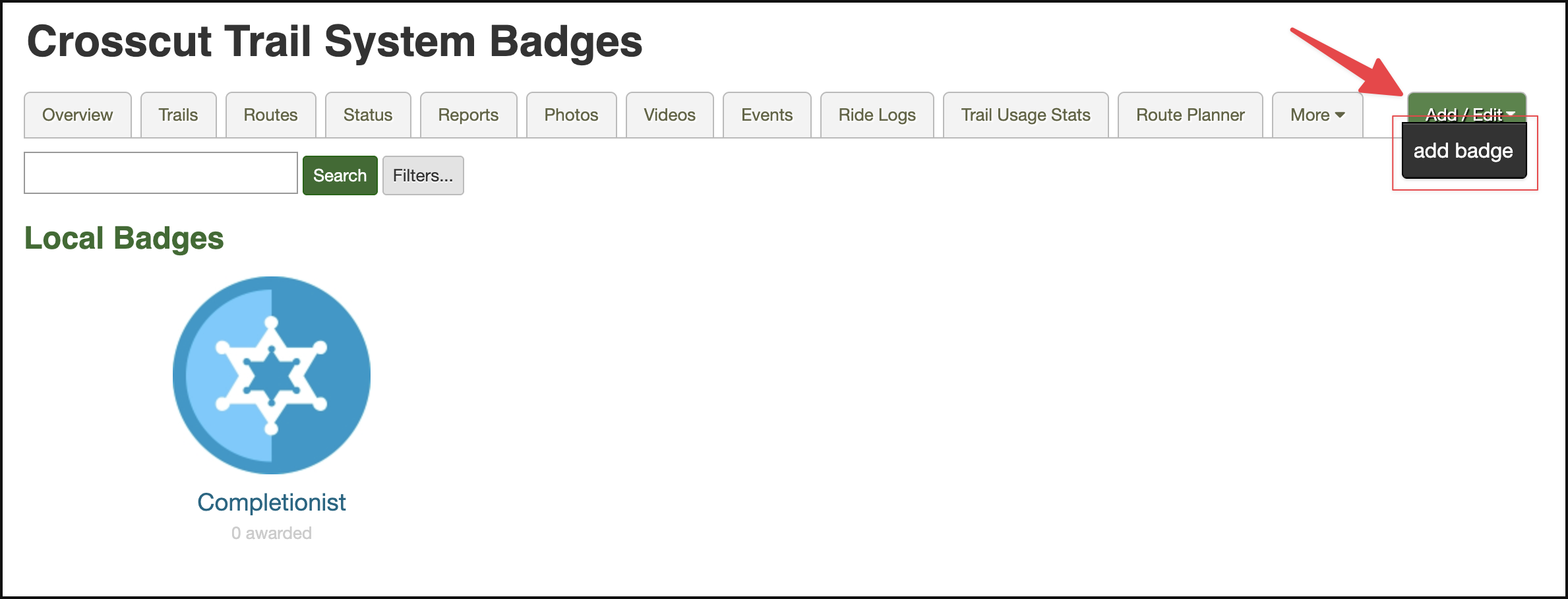The image size is (1568, 599).
Task: Choose the add badge menu option
Action: (1463, 151)
